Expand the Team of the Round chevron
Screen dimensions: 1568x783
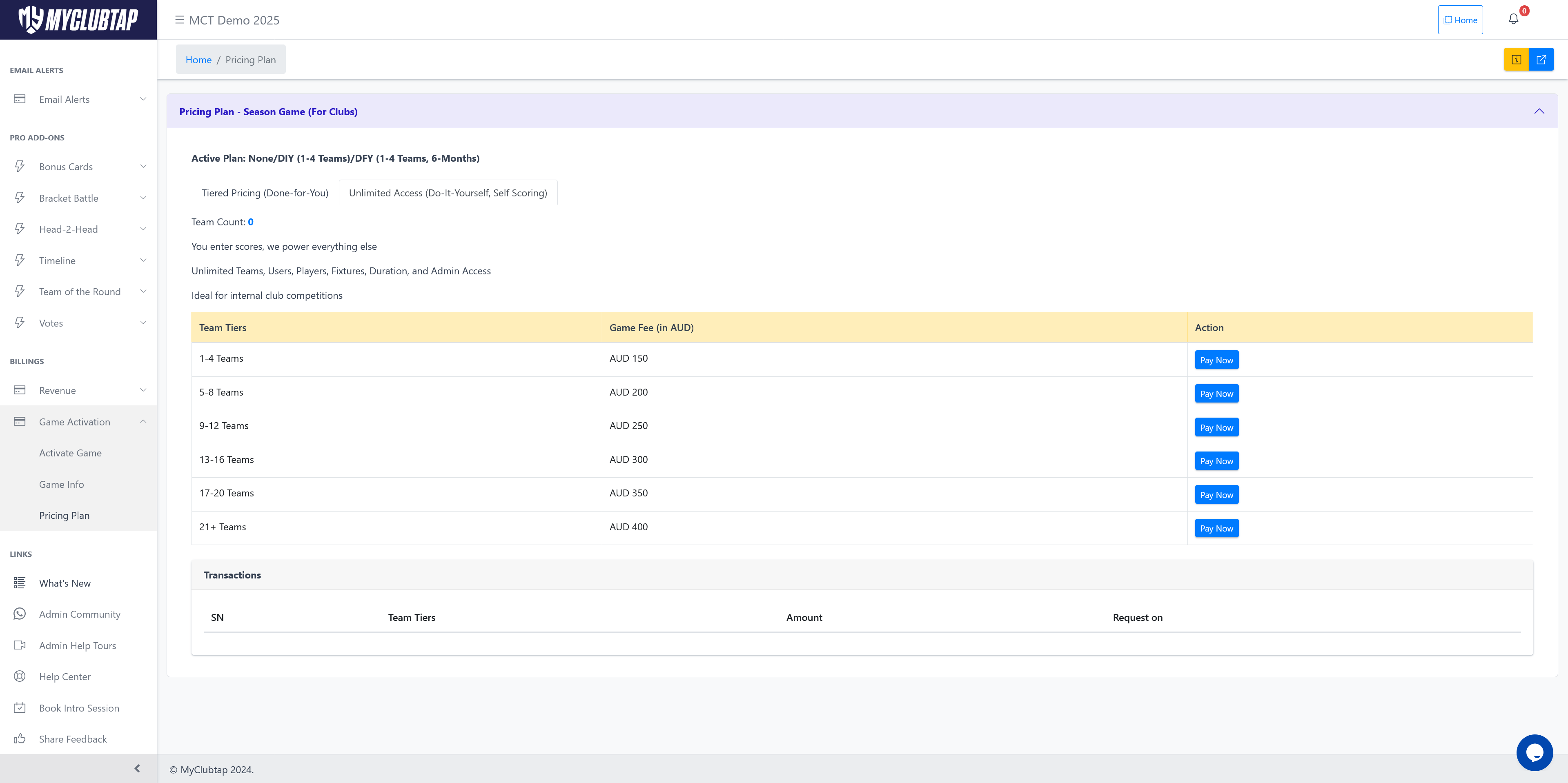coord(143,291)
